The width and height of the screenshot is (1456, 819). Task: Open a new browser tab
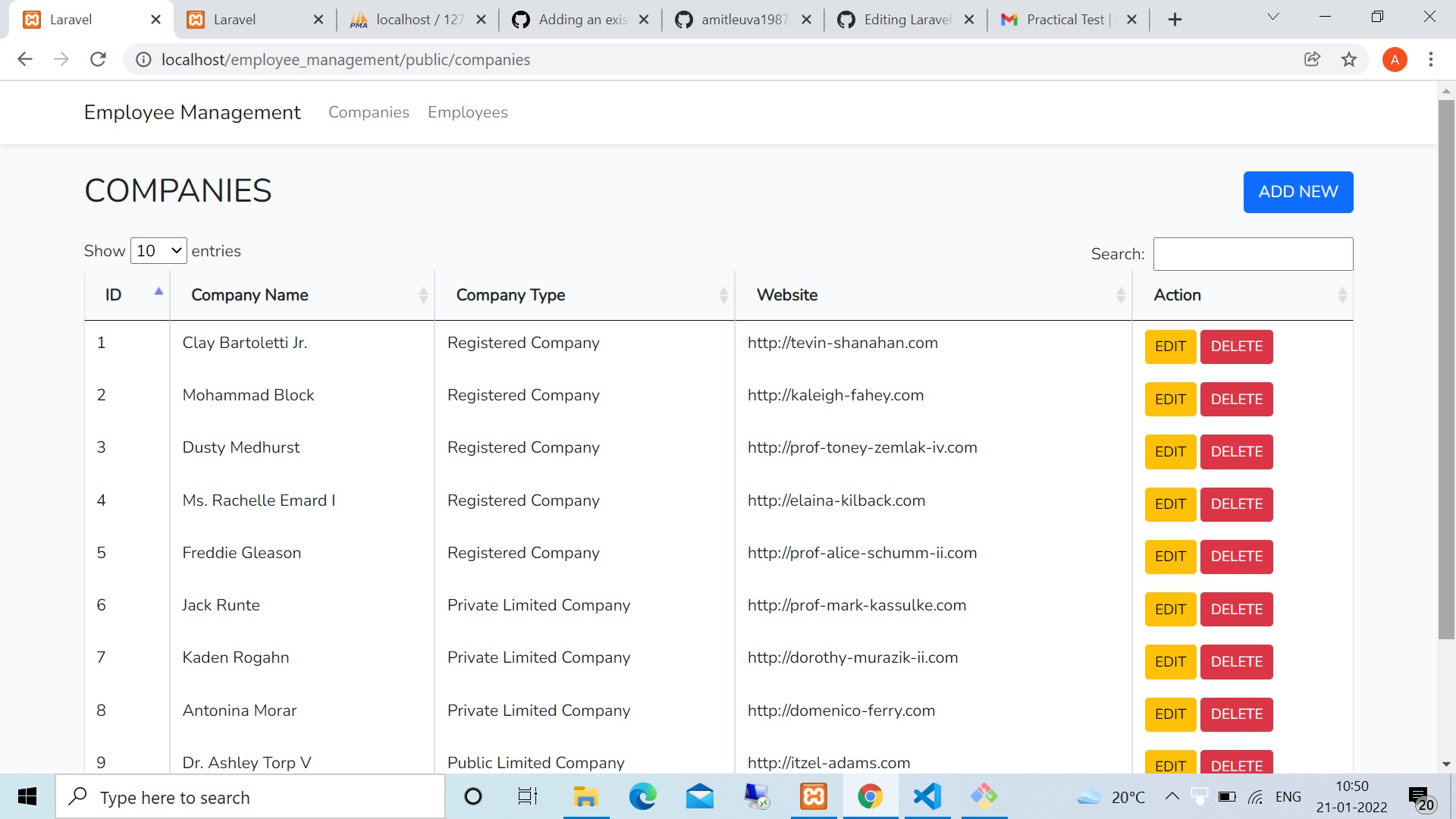[1175, 20]
